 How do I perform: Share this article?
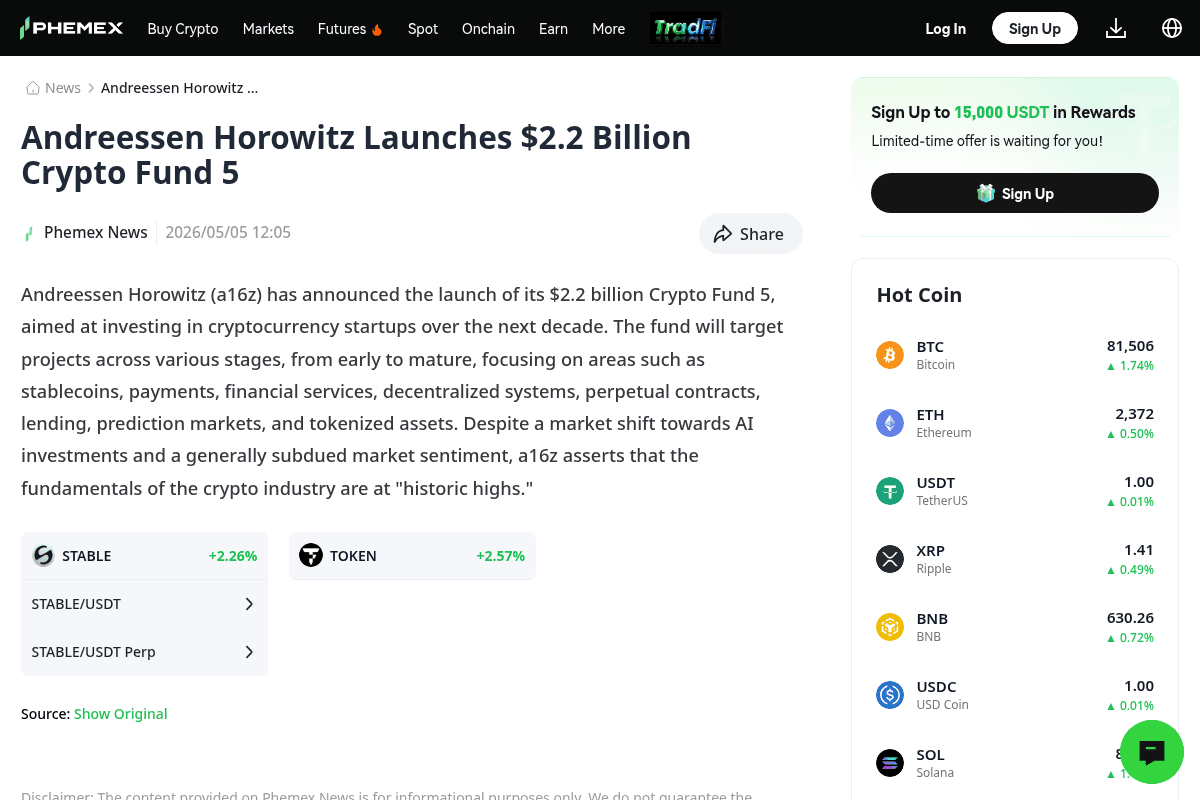click(x=750, y=233)
